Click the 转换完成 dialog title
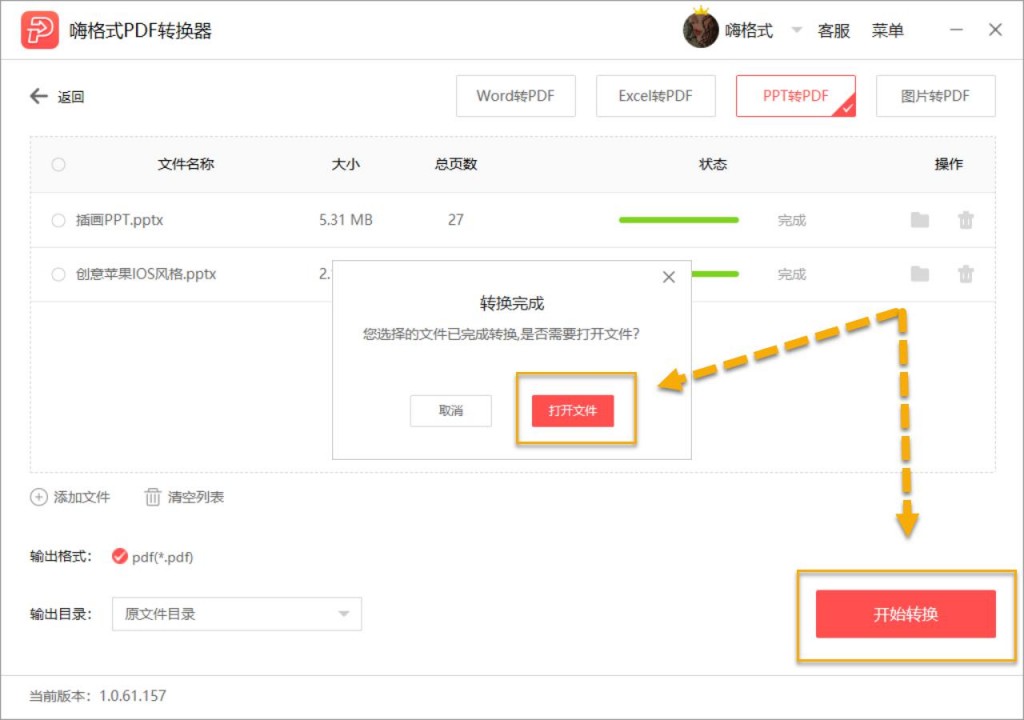The height and width of the screenshot is (720, 1024). click(512, 303)
